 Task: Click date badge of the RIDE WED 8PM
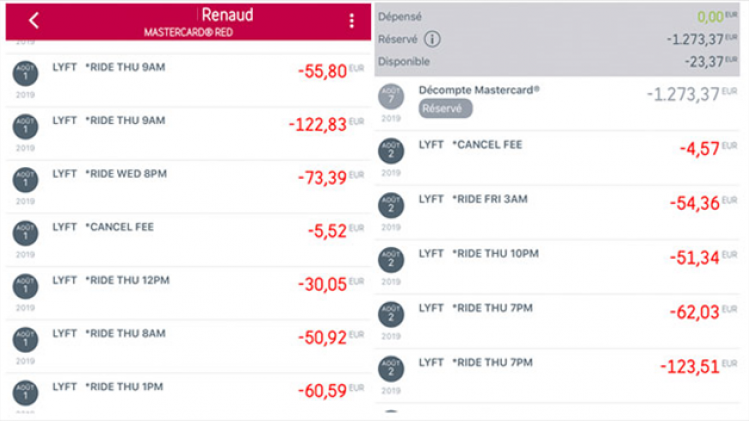pos(25,180)
